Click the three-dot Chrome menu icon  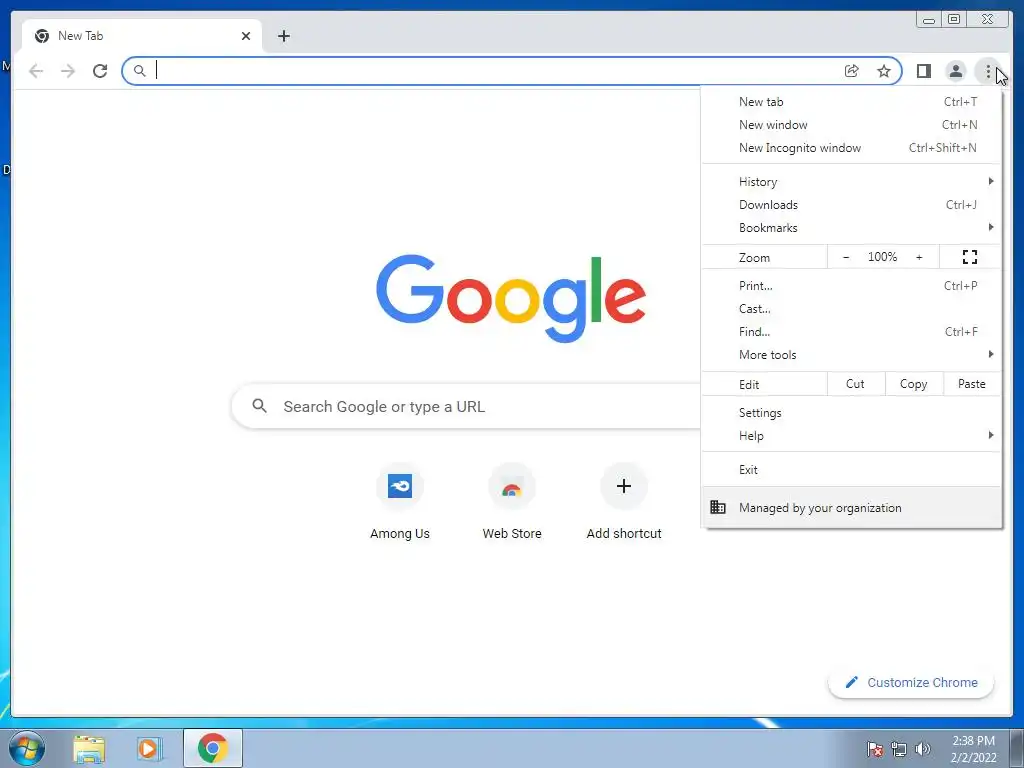[x=987, y=71]
